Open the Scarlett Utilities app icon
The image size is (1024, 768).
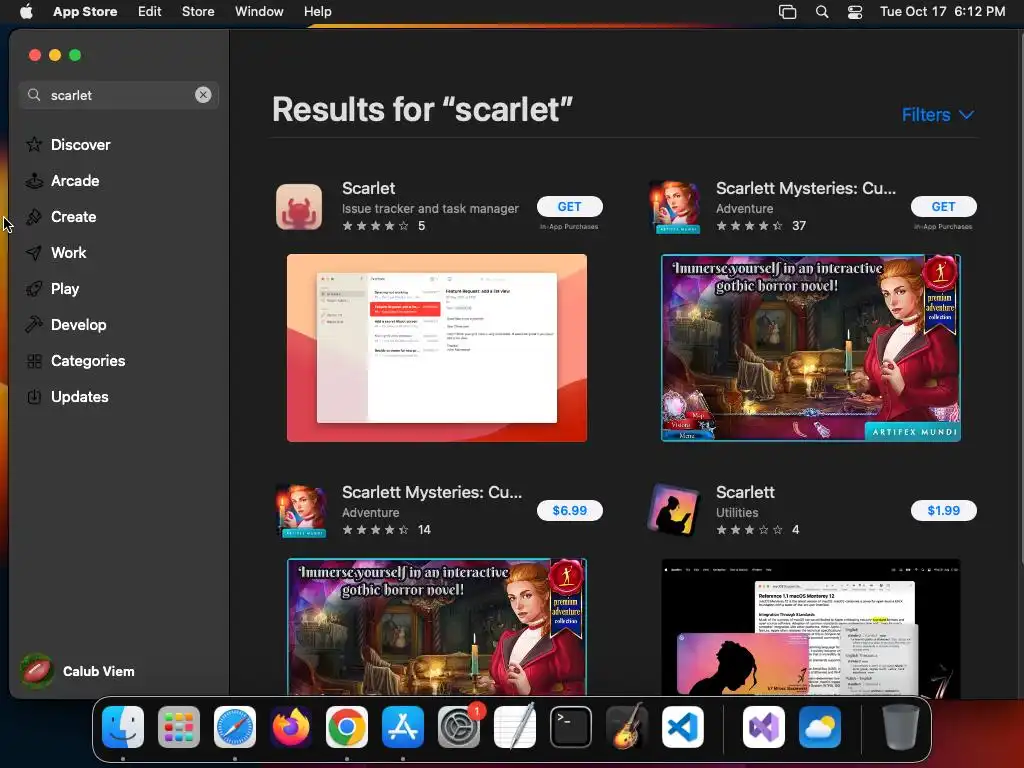pos(673,510)
